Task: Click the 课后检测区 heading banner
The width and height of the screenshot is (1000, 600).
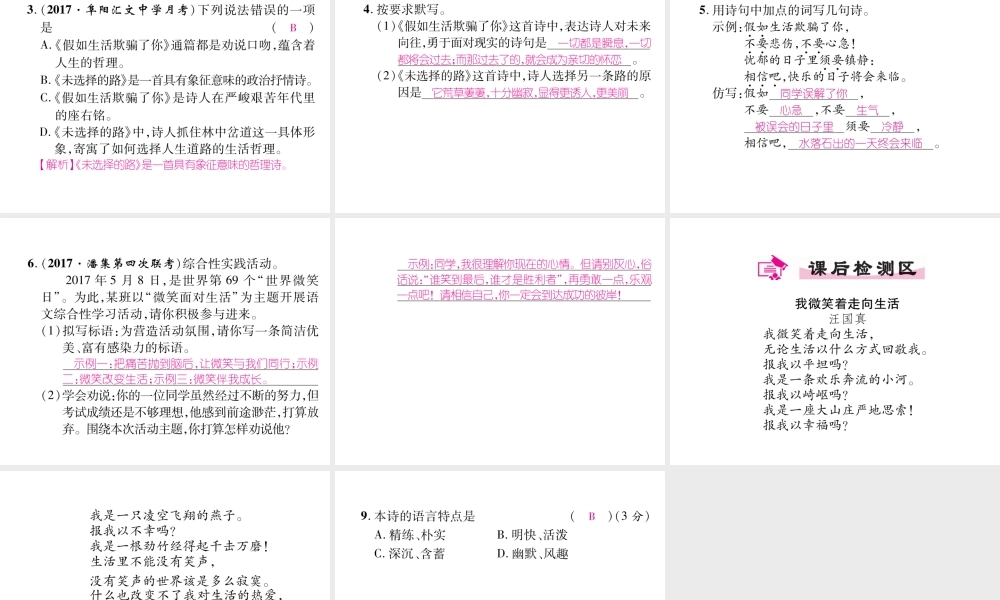Action: coord(861,268)
